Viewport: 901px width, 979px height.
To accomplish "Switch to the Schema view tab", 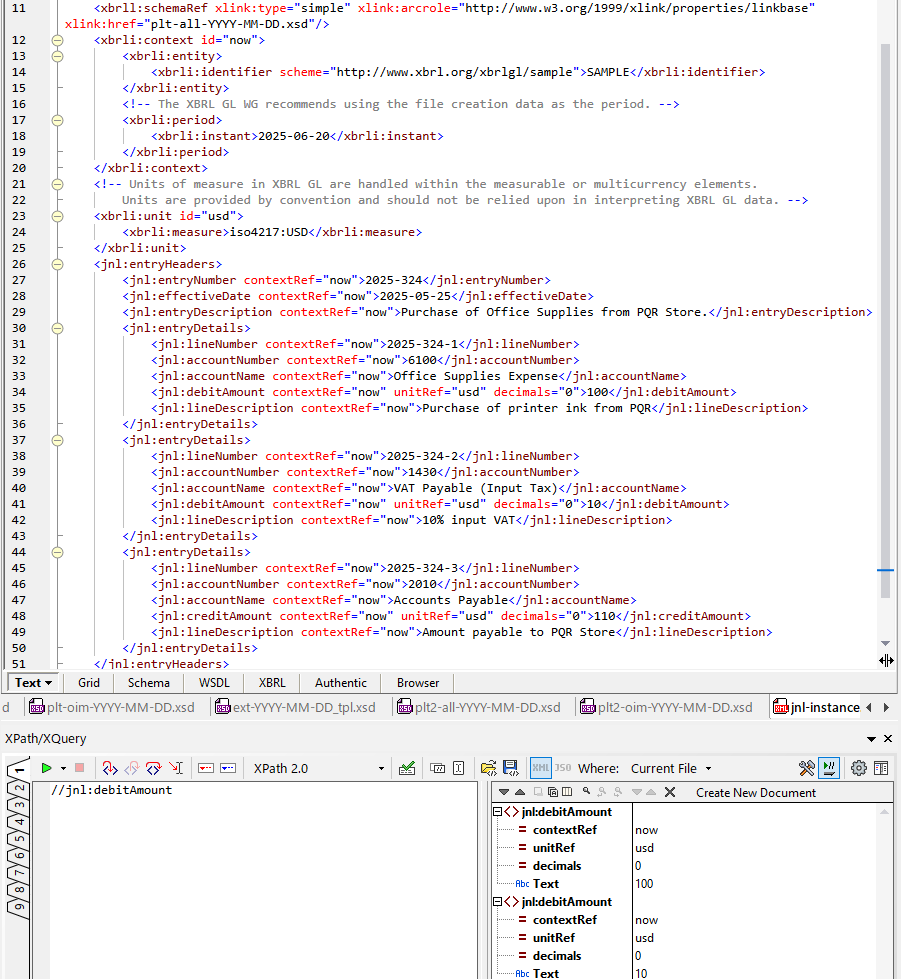I will pos(149,682).
